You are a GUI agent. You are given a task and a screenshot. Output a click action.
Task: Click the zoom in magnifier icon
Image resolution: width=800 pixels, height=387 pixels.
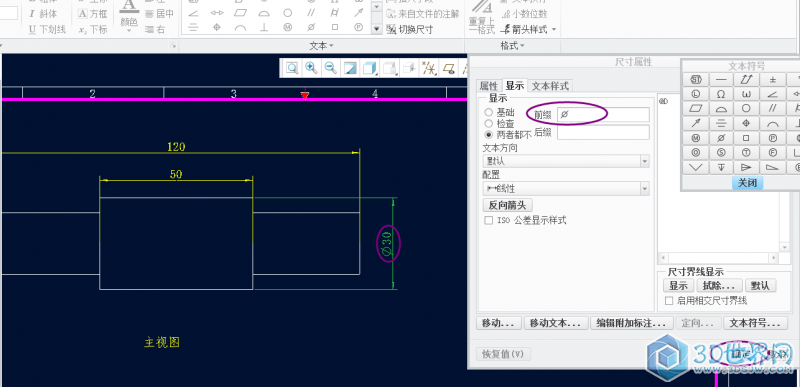coord(311,68)
